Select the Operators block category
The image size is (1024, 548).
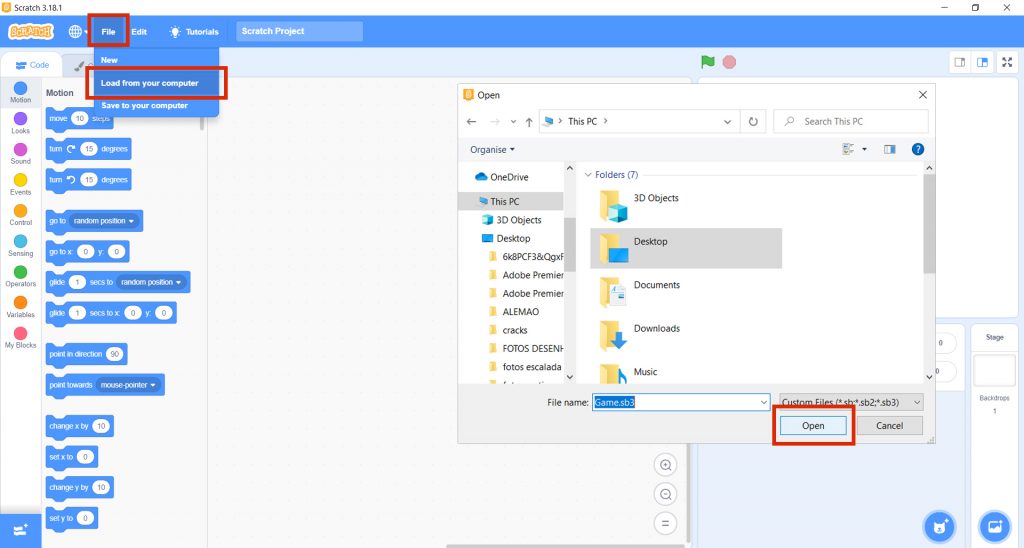point(20,276)
